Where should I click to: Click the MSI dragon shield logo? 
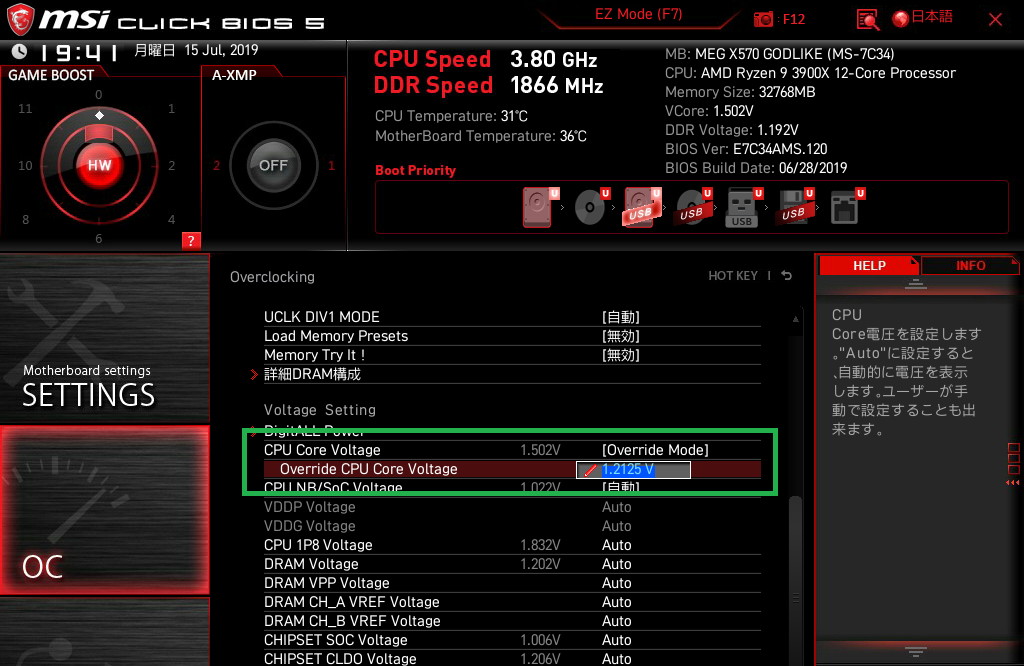tap(20, 20)
